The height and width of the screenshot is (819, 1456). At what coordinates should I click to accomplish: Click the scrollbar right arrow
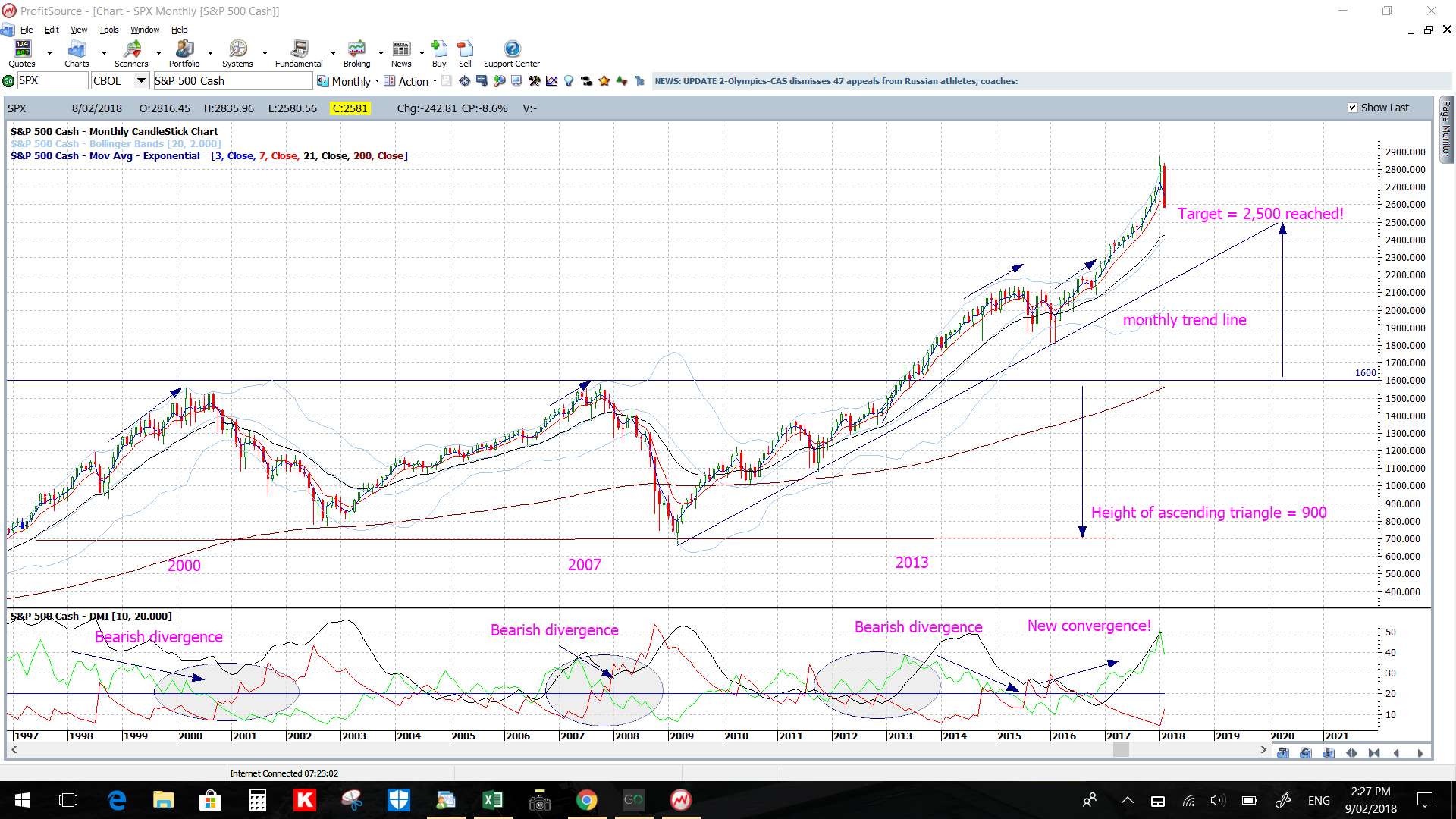click(1263, 750)
